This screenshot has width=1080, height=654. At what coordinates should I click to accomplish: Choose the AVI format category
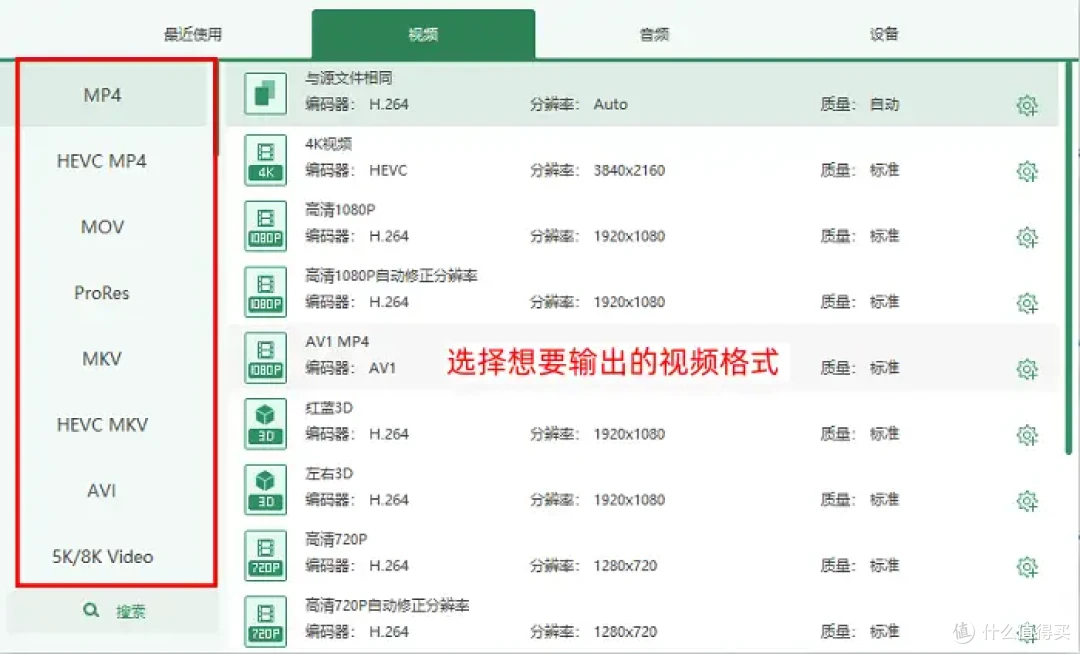102,490
